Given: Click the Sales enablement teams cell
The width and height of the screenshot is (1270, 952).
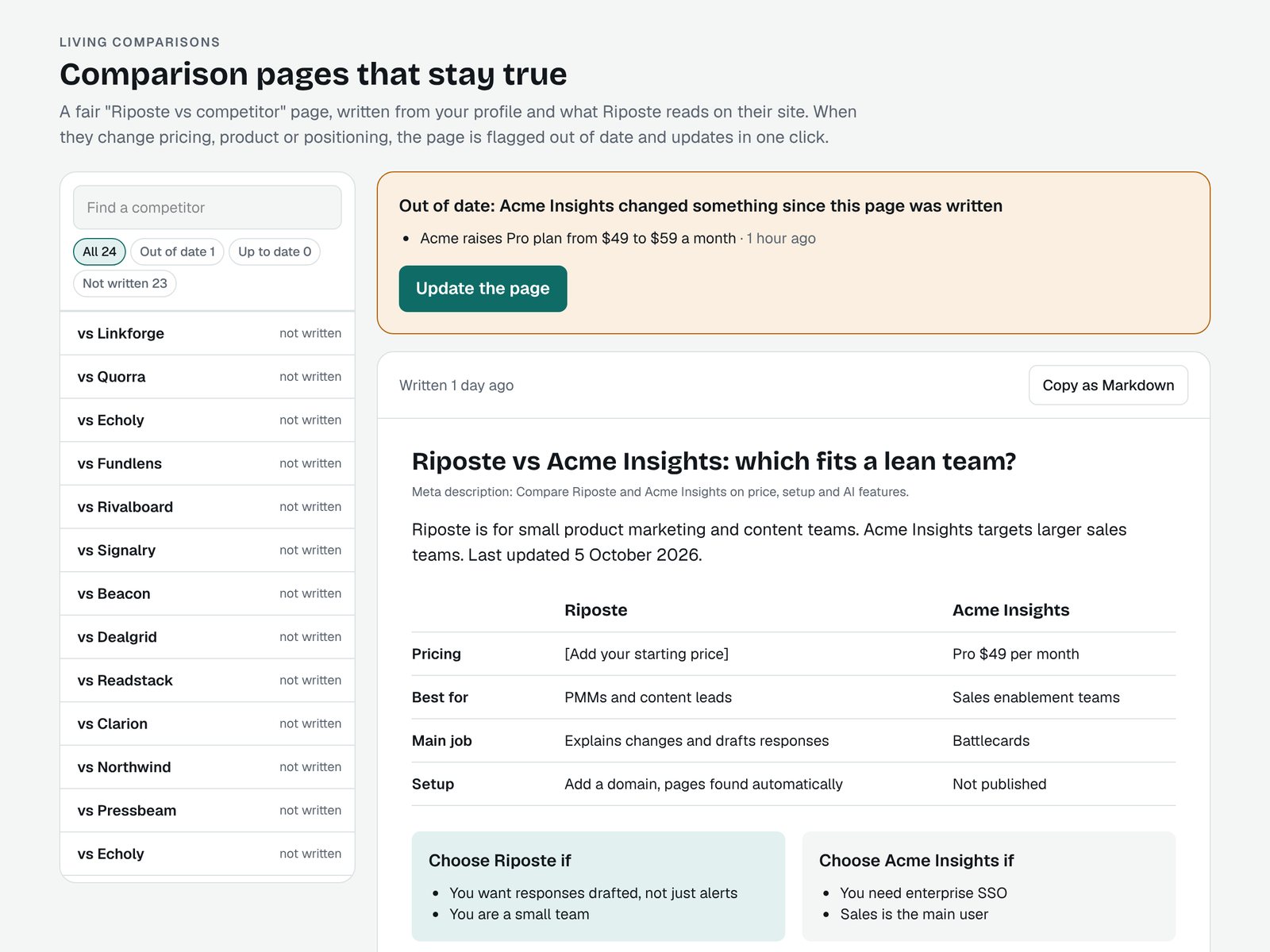Looking at the screenshot, I should tap(1036, 697).
